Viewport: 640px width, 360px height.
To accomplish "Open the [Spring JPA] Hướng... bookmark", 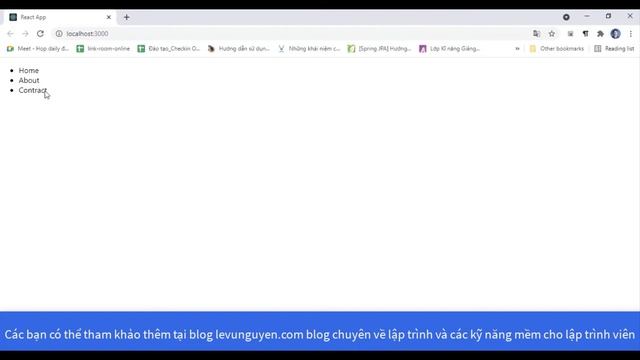I will point(379,49).
